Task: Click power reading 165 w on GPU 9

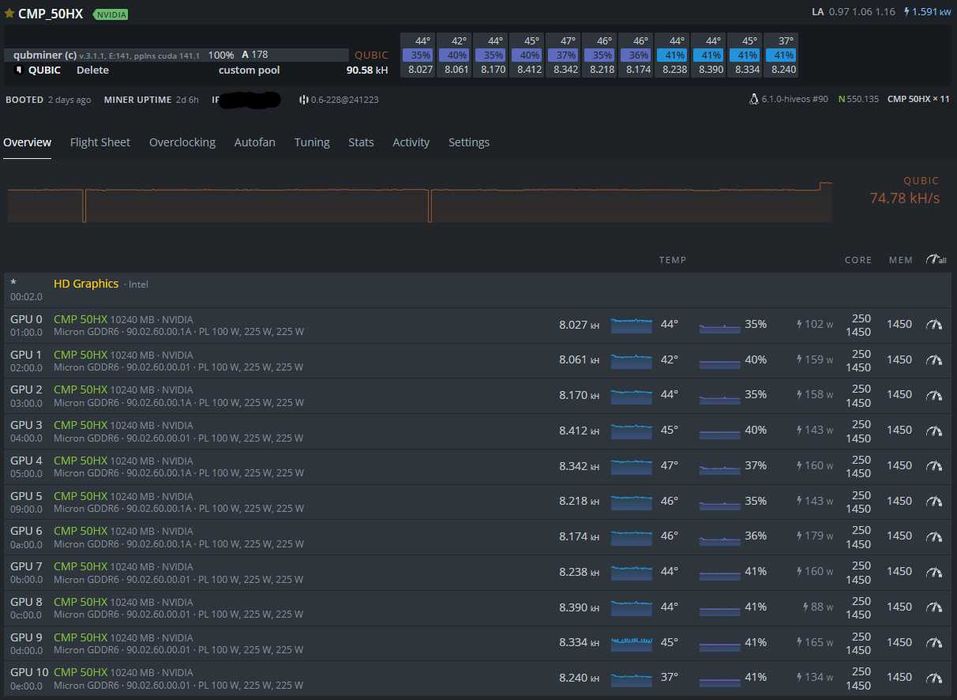Action: click(x=818, y=642)
